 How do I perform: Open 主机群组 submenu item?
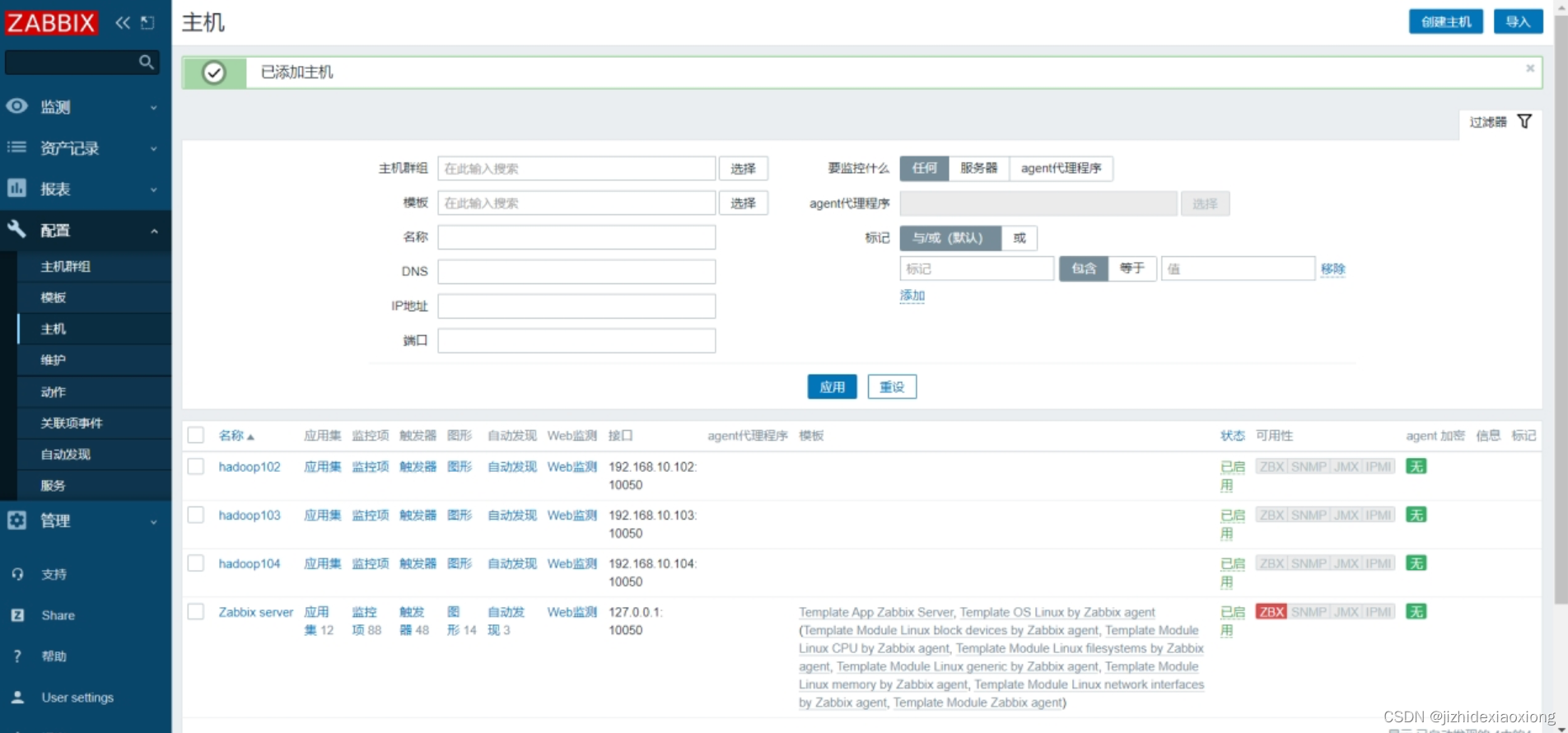[66, 266]
